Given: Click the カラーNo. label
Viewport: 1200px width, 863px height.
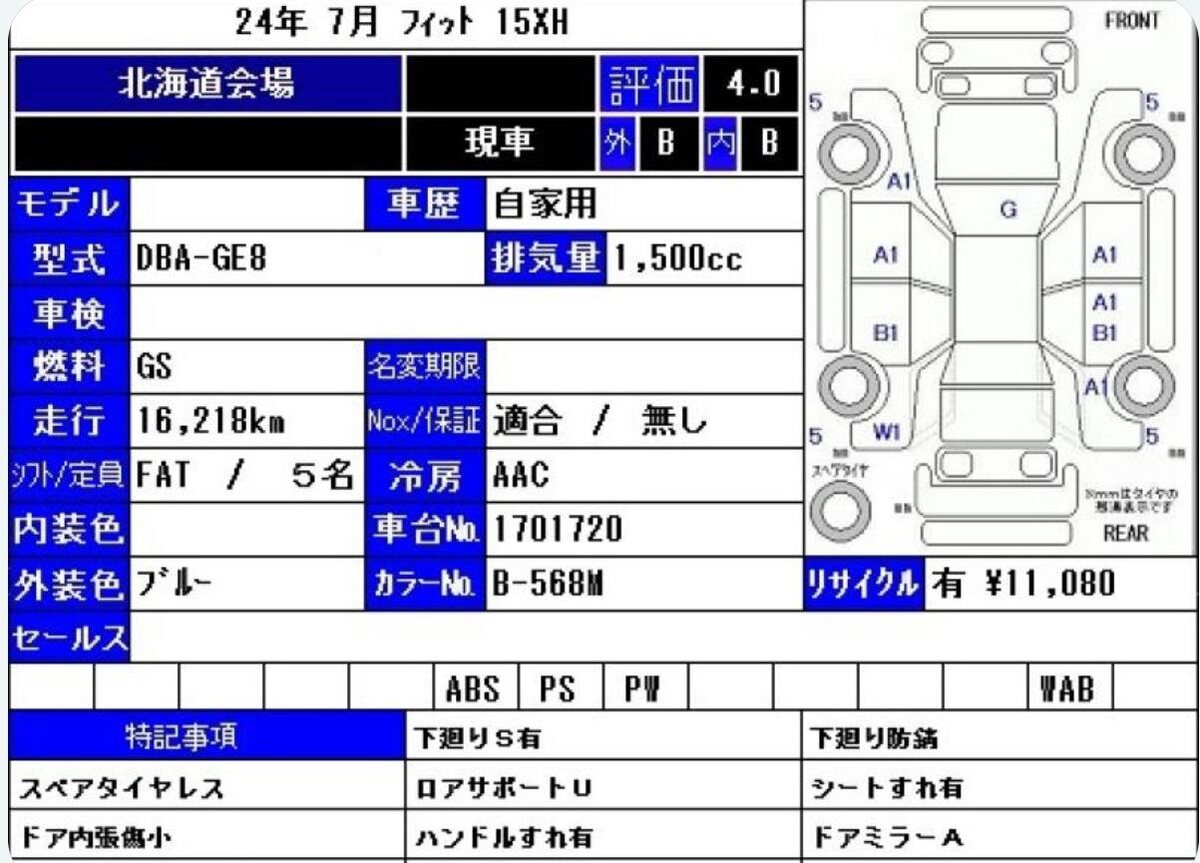Looking at the screenshot, I should pyautogui.click(x=425, y=584).
